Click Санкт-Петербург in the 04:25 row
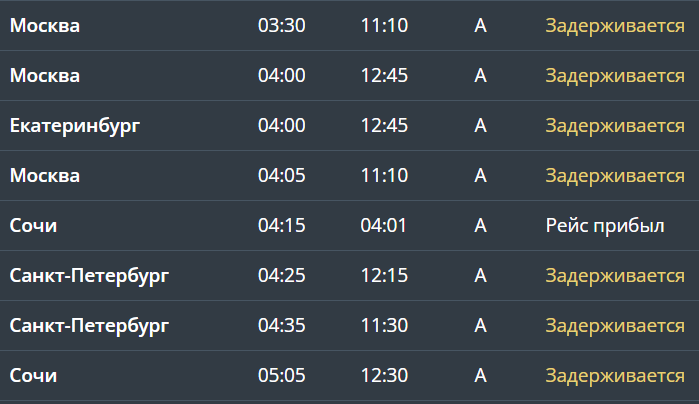The width and height of the screenshot is (699, 404). pos(89,276)
